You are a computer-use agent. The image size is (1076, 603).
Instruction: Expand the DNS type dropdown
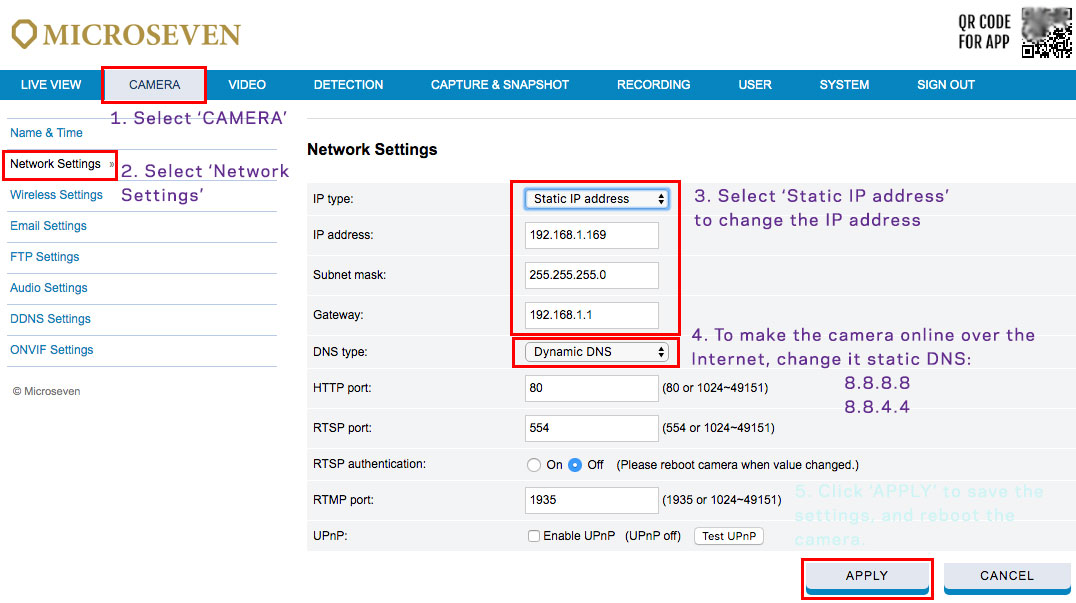pos(597,352)
